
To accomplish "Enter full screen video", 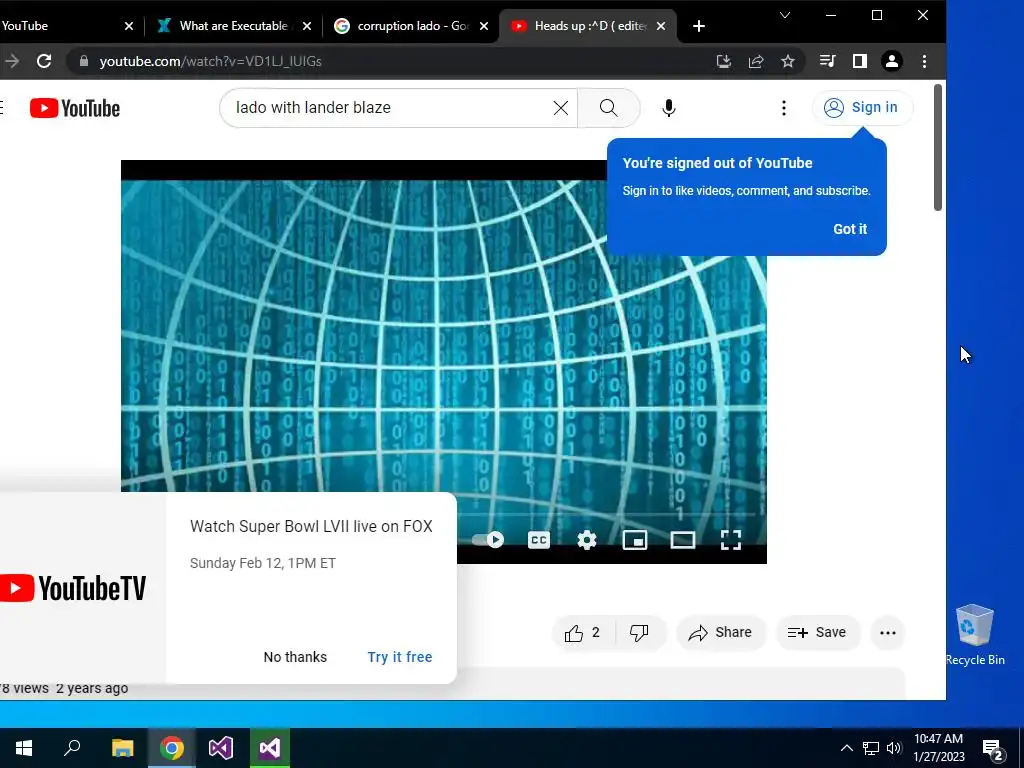I will click(731, 540).
